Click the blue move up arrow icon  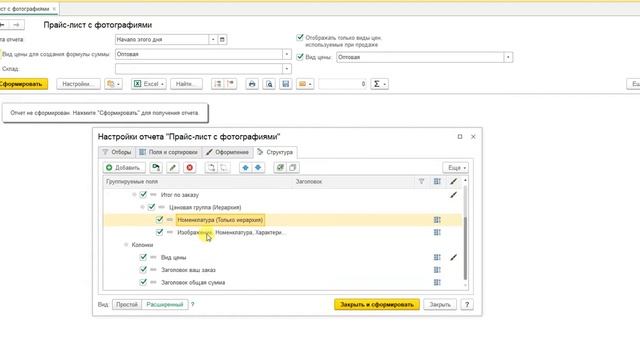coord(245,168)
